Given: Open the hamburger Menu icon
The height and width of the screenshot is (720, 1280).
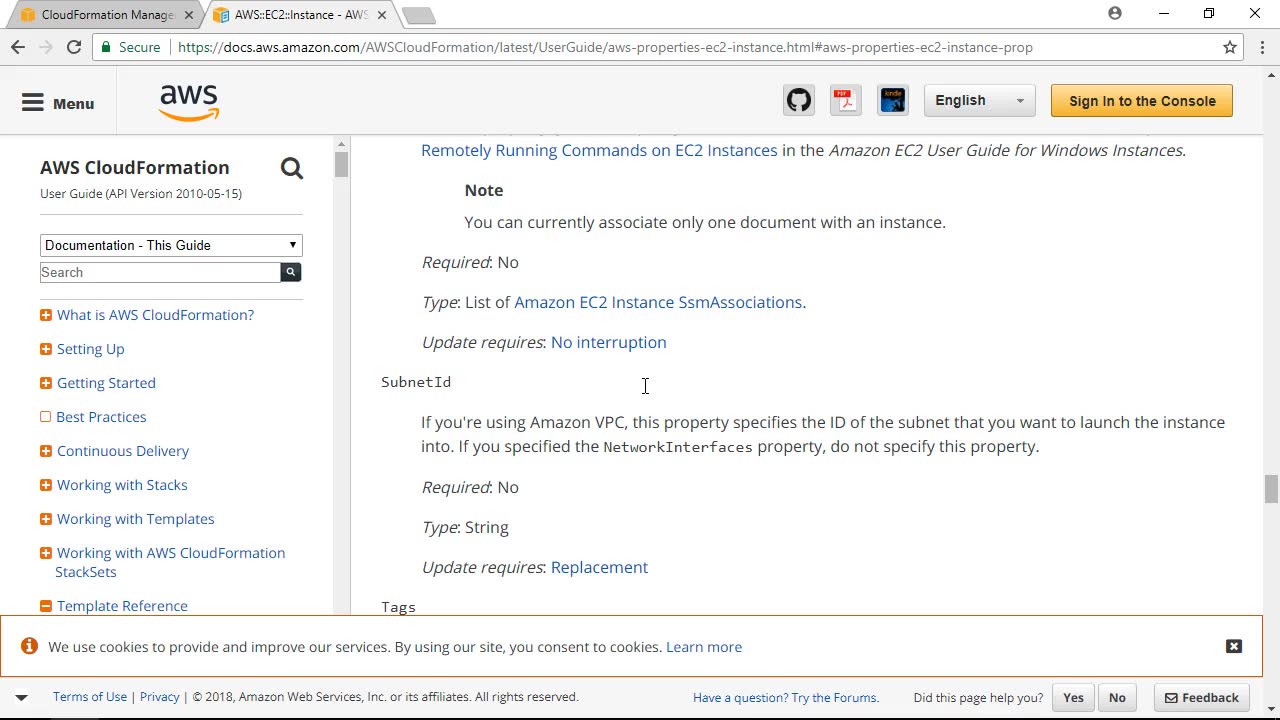Looking at the screenshot, I should [33, 103].
